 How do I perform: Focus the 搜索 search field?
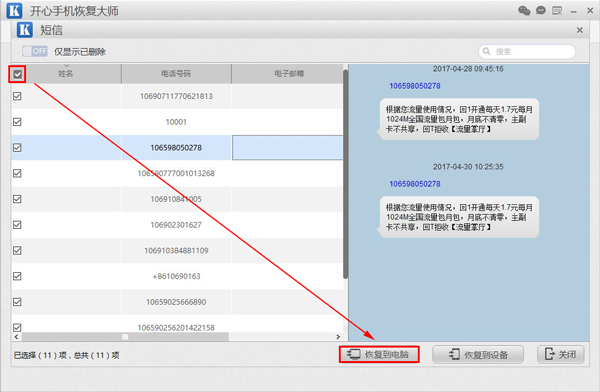coord(527,51)
